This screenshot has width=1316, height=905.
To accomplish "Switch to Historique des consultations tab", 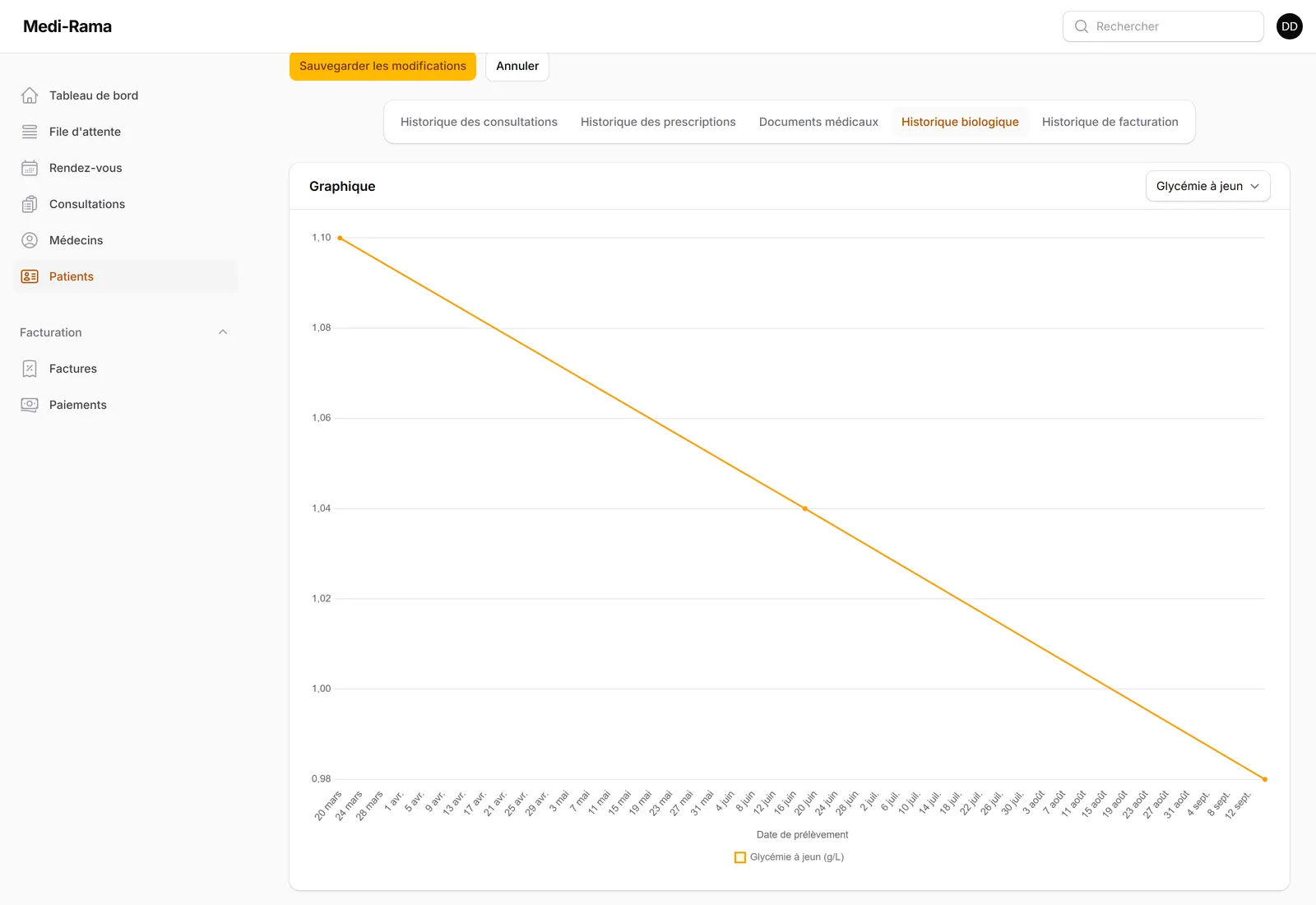I will (x=479, y=122).
